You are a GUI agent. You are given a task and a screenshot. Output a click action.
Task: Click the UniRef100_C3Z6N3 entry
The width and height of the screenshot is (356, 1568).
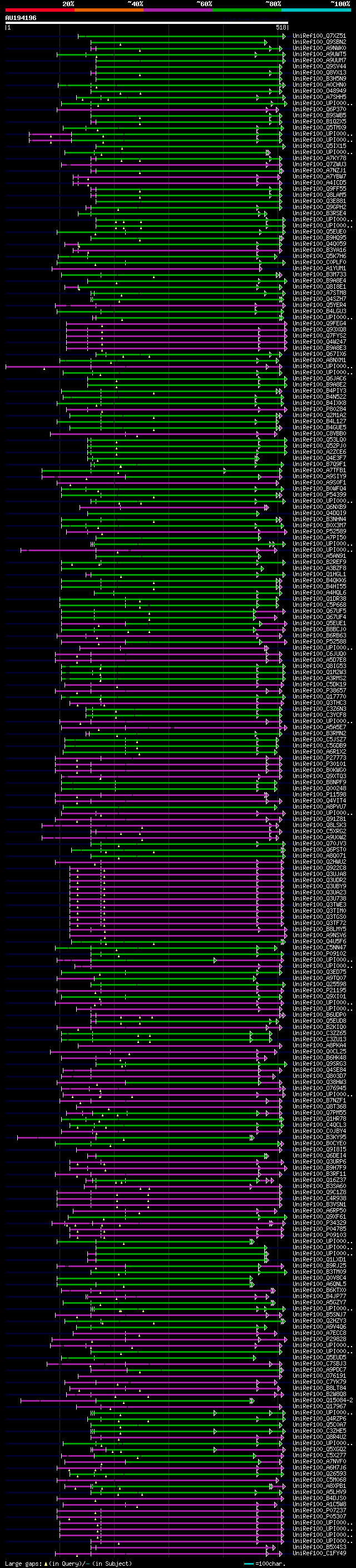click(x=319, y=709)
